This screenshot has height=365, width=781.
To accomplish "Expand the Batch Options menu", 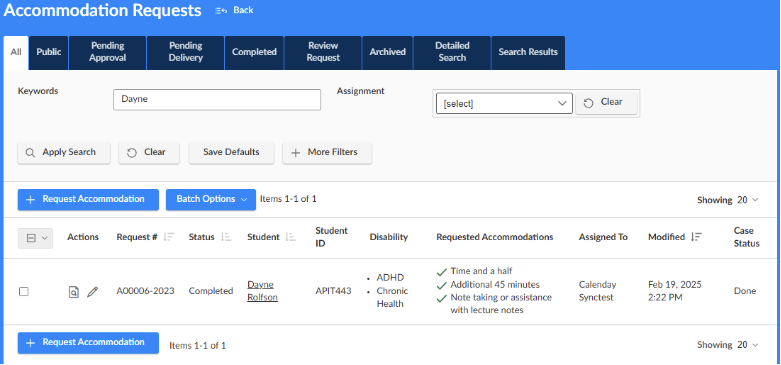I will tap(211, 199).
